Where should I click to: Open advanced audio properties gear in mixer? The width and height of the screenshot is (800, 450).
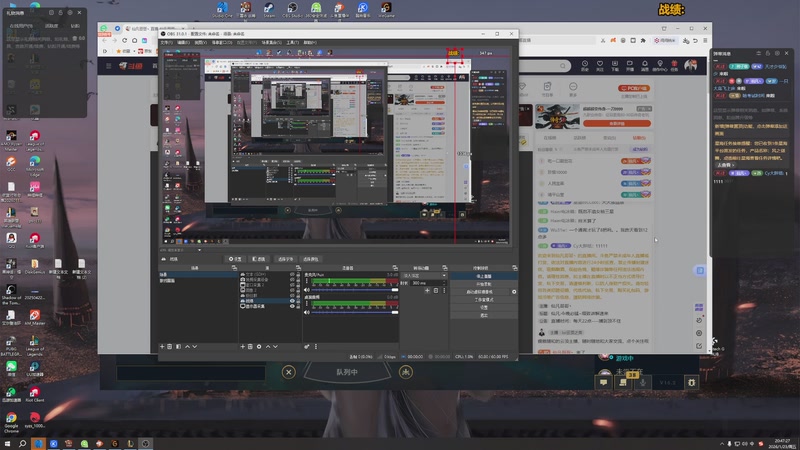[307, 346]
